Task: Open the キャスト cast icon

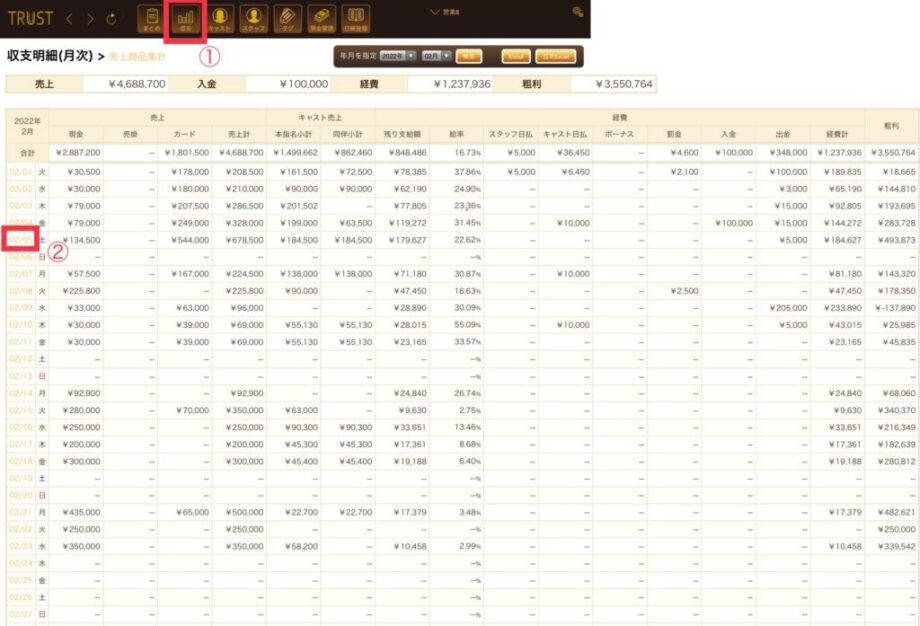Action: click(219, 17)
